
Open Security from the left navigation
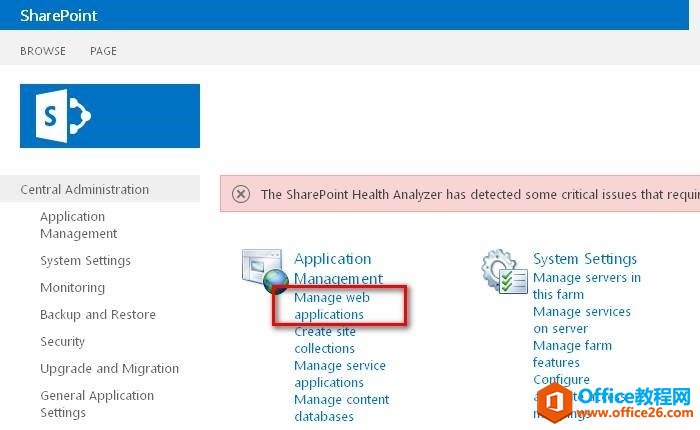[62, 342]
